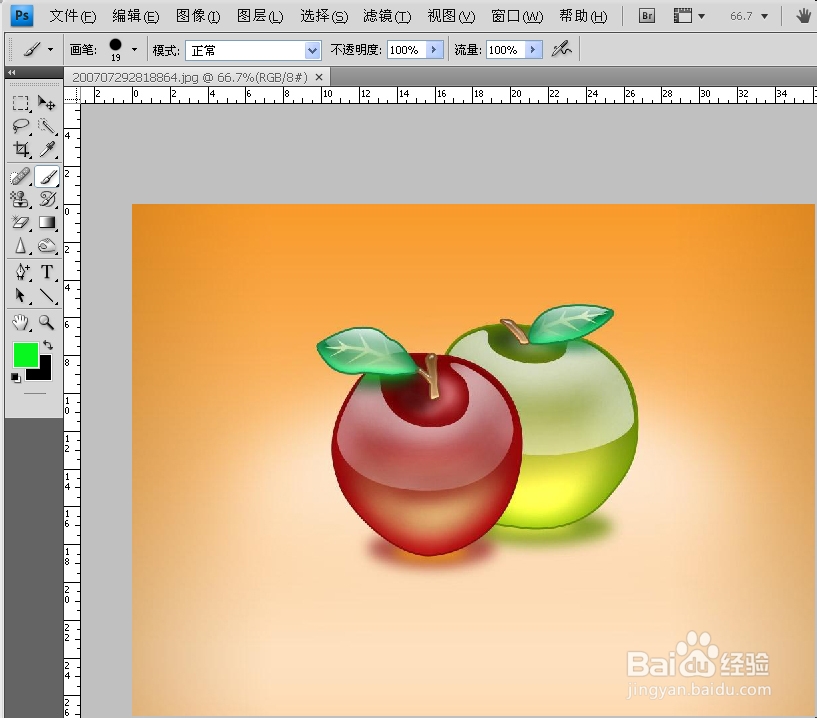The width and height of the screenshot is (817, 718).
Task: Select the Brush tool in toolbox
Action: 47,177
